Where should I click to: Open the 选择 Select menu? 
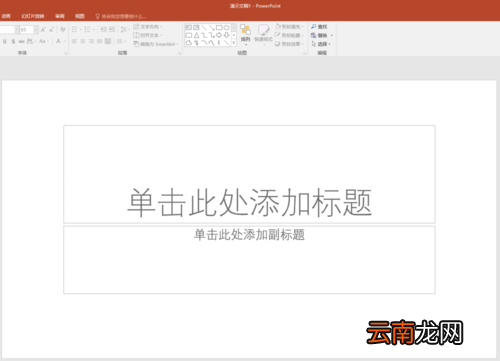click(321, 44)
